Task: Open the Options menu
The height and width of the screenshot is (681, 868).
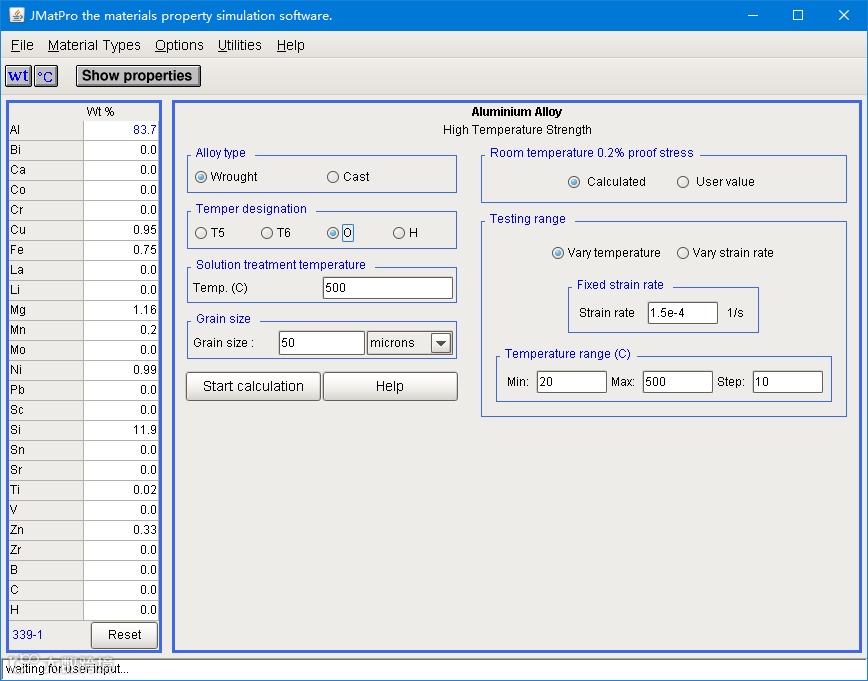Action: pyautogui.click(x=179, y=45)
